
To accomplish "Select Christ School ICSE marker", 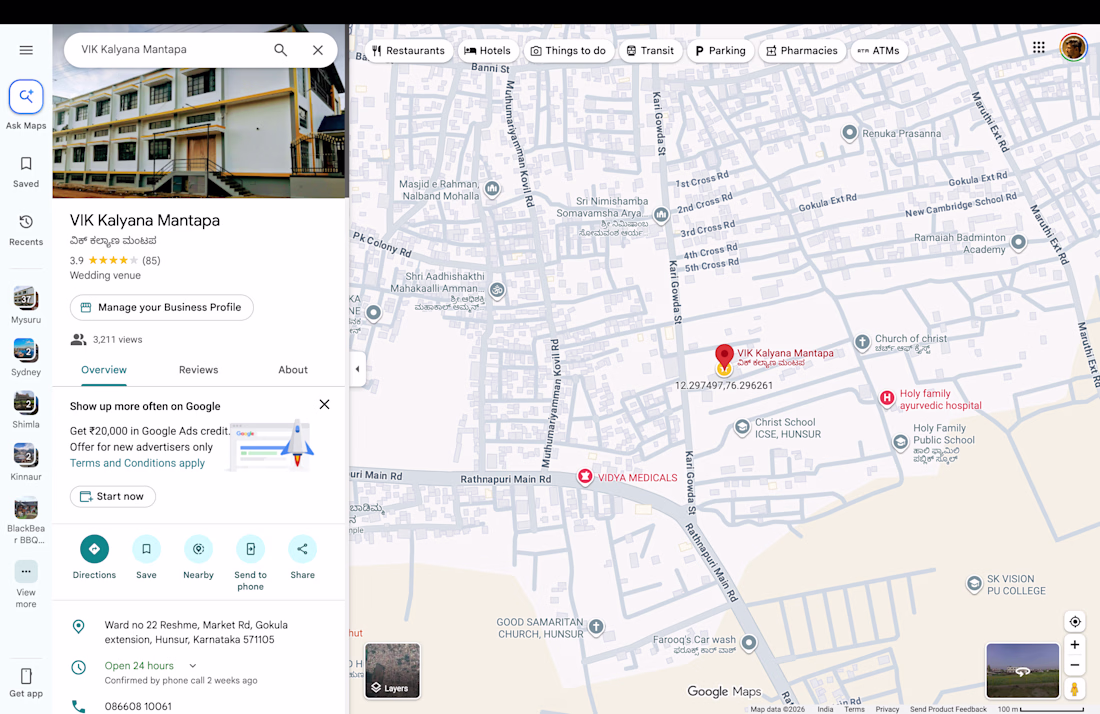I will pyautogui.click(x=742, y=427).
